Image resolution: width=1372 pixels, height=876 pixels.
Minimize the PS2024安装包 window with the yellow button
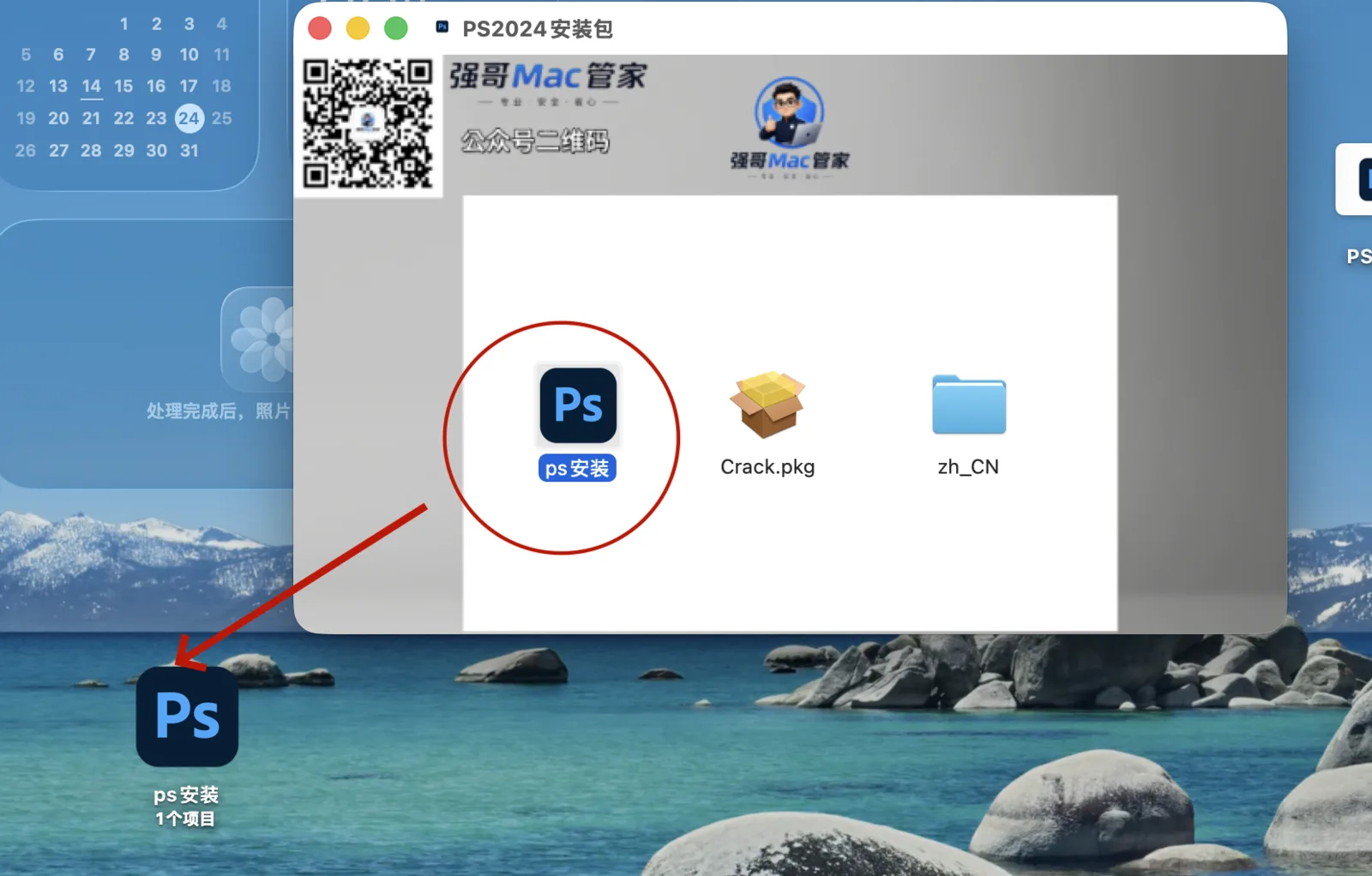pyautogui.click(x=358, y=28)
